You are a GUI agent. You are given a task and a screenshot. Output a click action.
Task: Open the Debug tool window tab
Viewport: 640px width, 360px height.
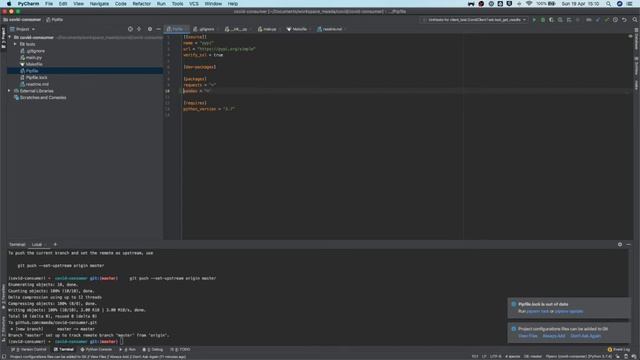(153, 349)
